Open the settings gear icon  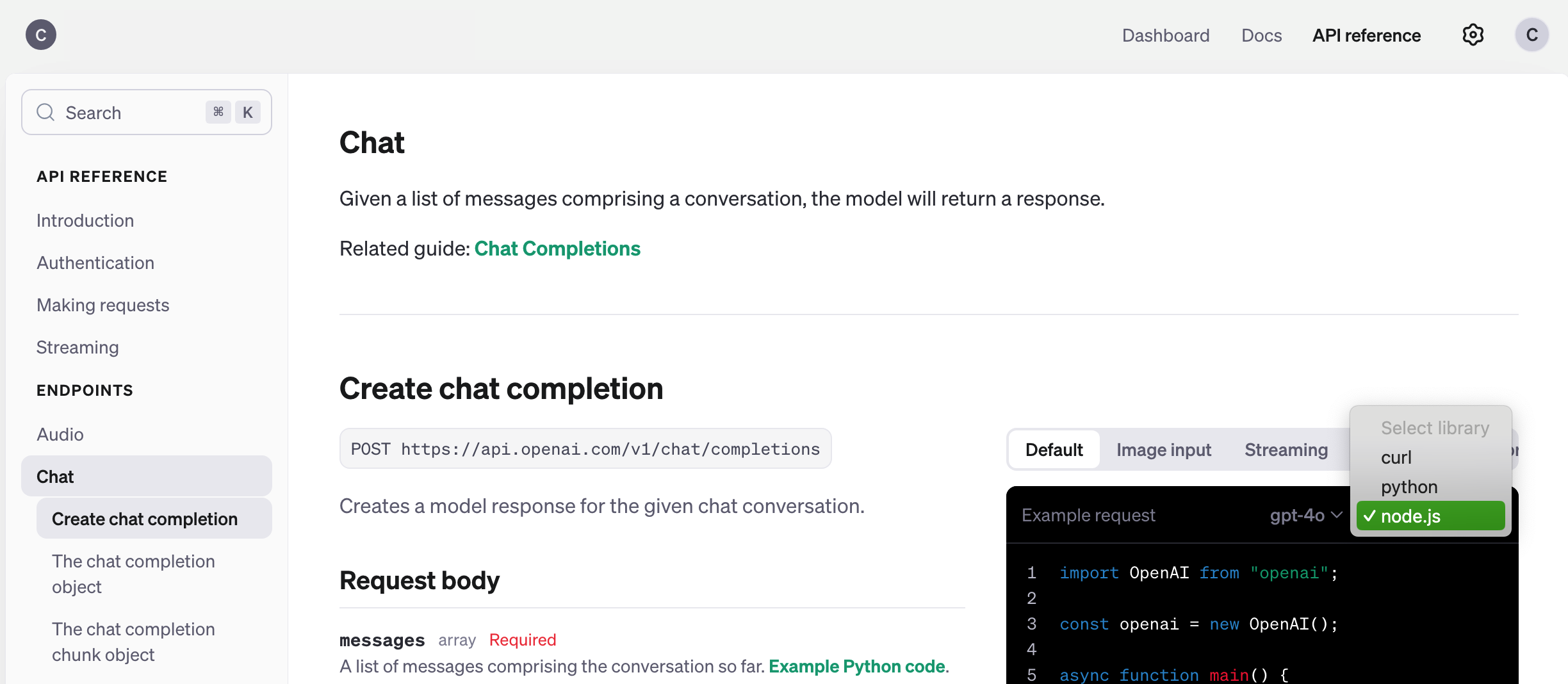[x=1473, y=35]
